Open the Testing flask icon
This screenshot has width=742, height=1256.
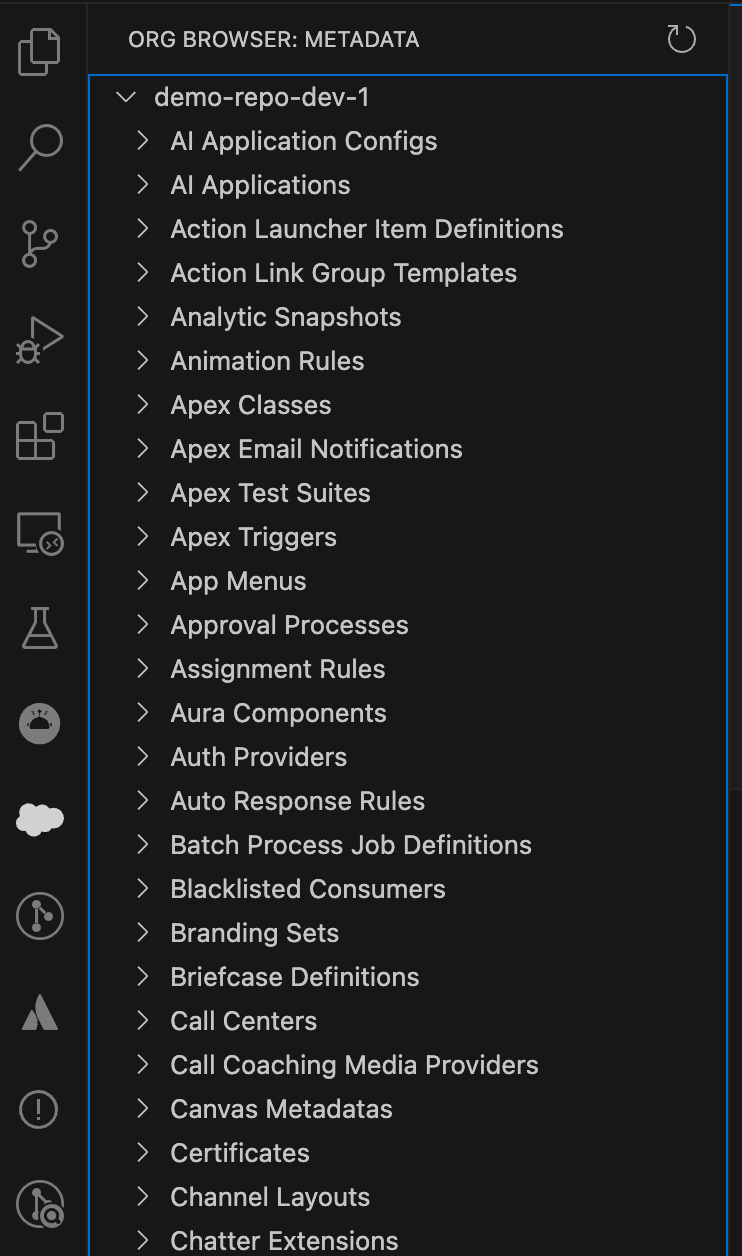[x=40, y=628]
